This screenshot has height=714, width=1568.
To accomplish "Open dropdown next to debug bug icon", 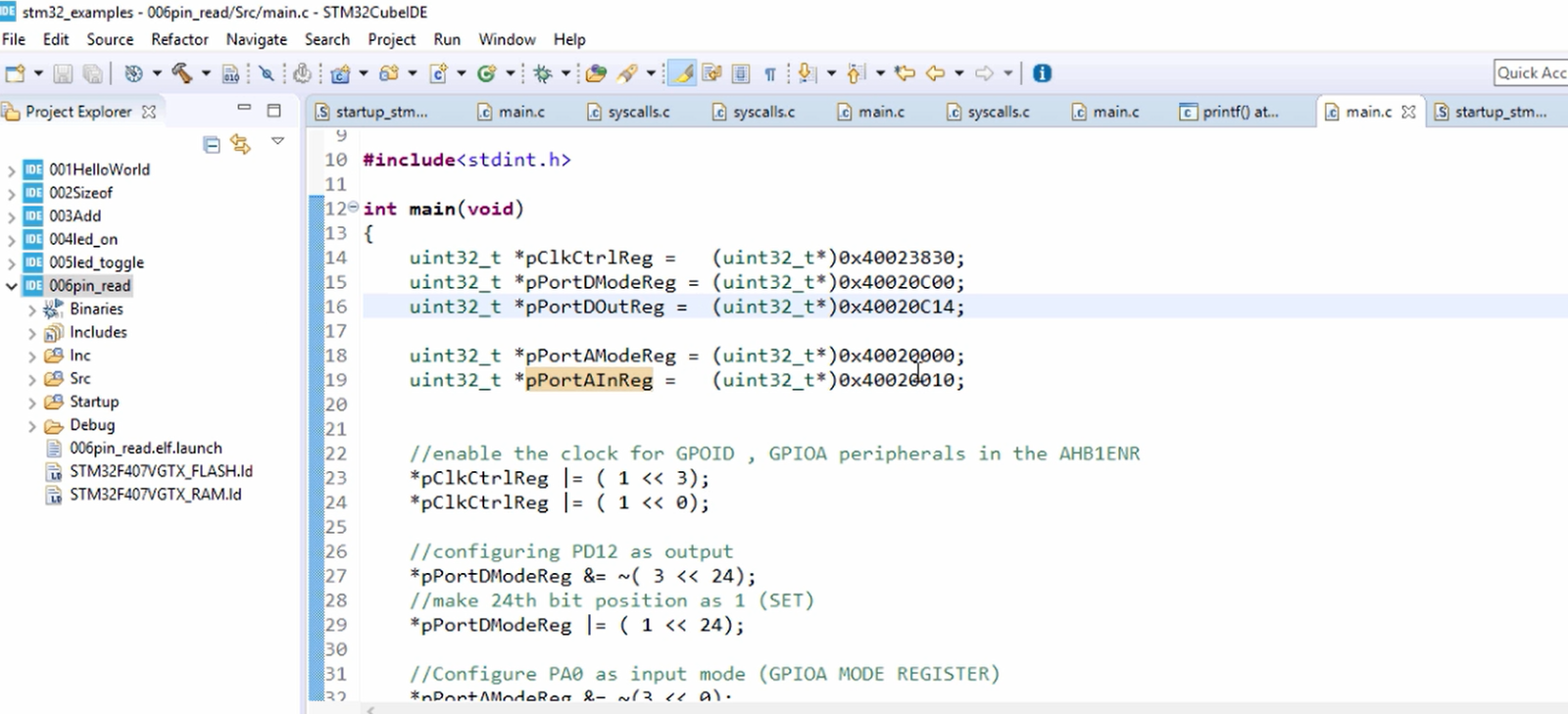I will pos(566,73).
